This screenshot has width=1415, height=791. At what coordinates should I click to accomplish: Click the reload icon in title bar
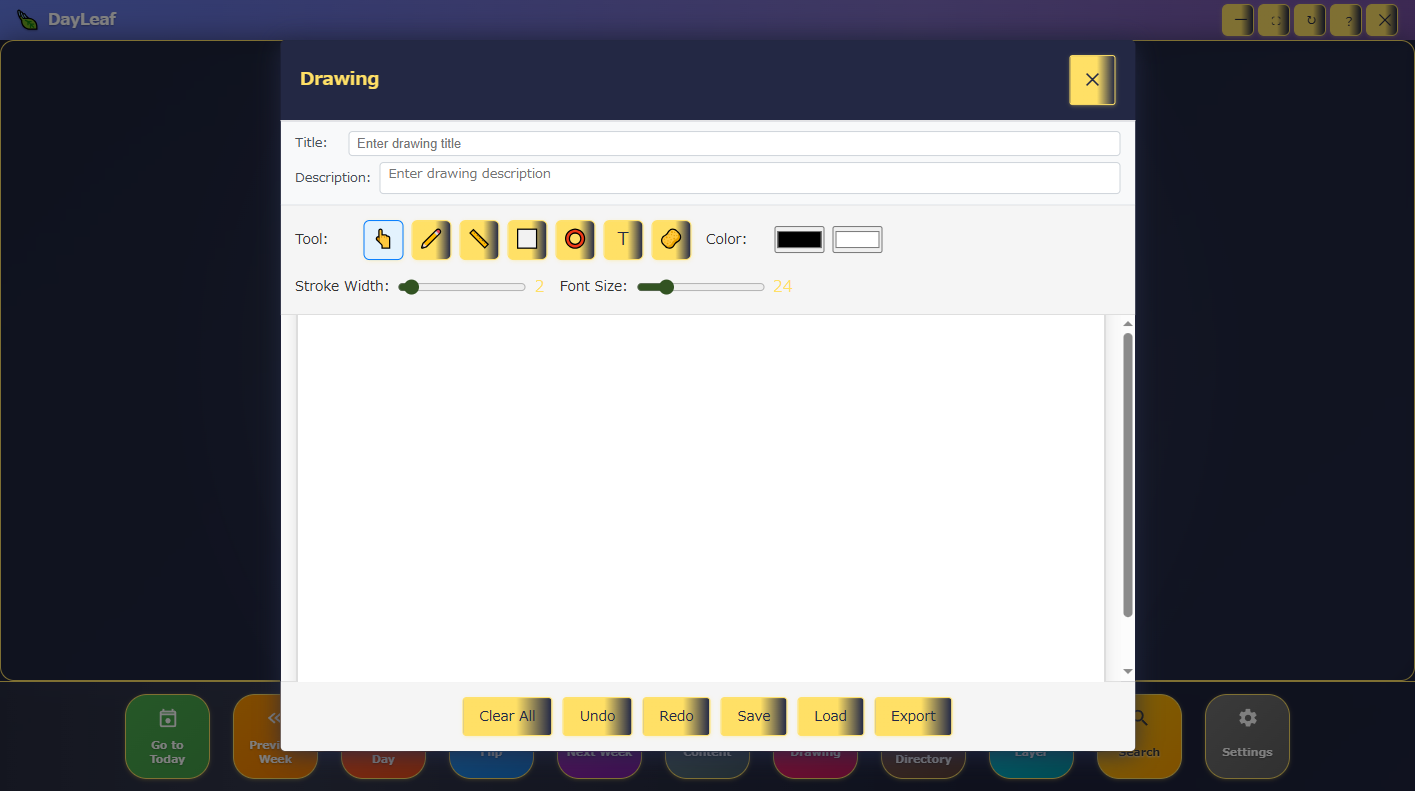tap(1310, 20)
